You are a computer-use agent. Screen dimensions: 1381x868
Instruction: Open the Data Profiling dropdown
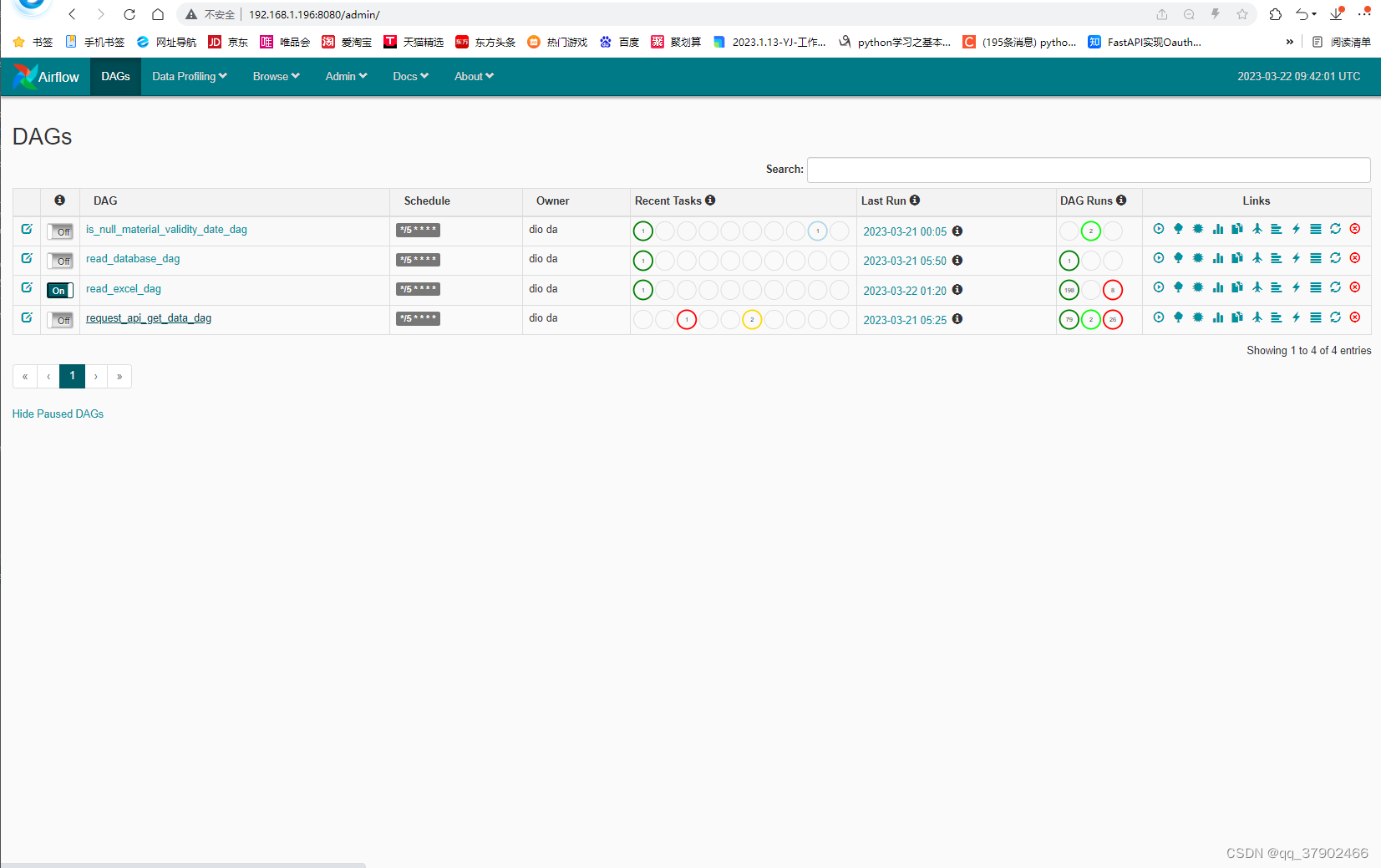[188, 76]
